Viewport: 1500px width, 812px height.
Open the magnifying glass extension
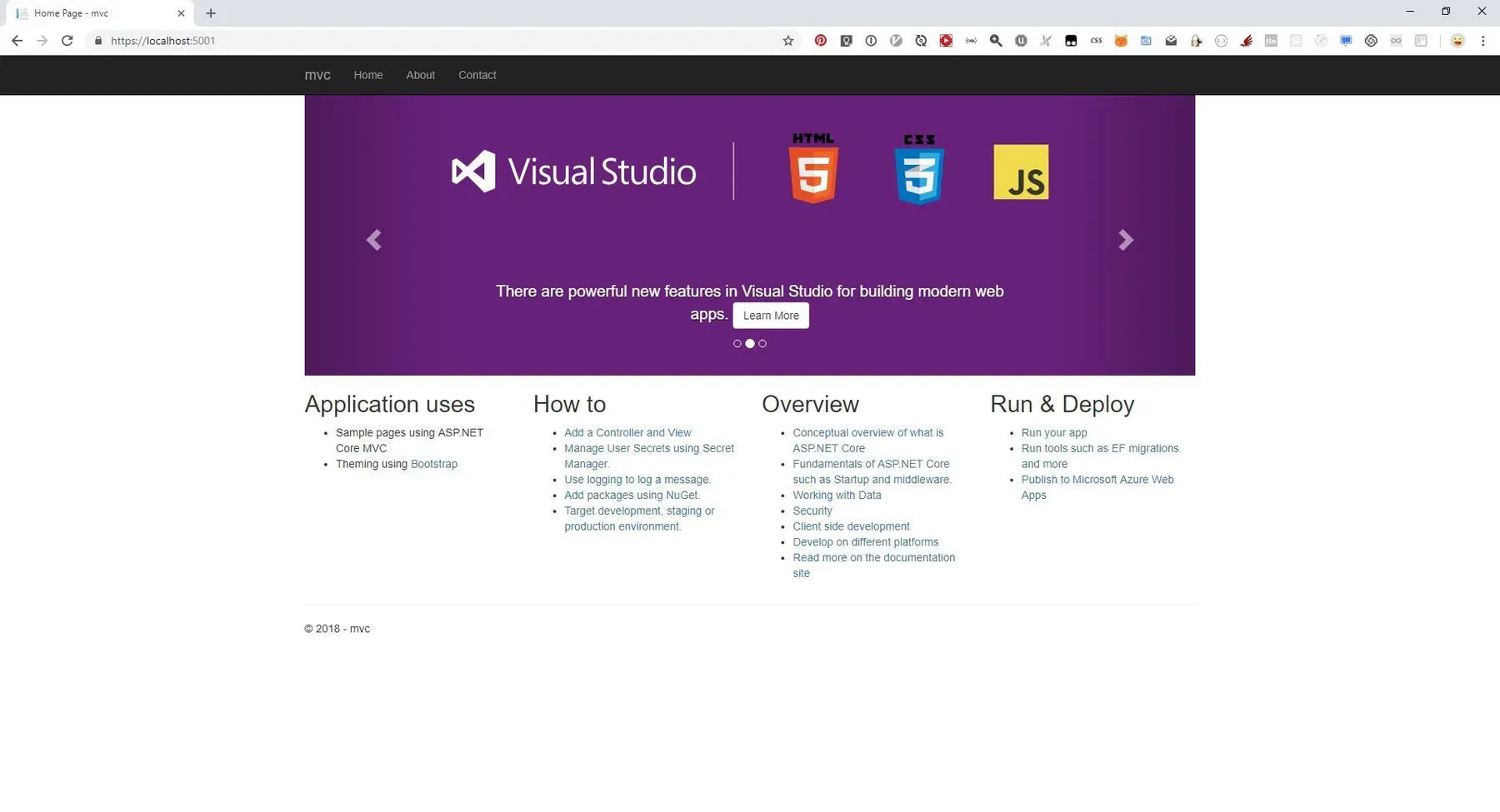point(996,41)
